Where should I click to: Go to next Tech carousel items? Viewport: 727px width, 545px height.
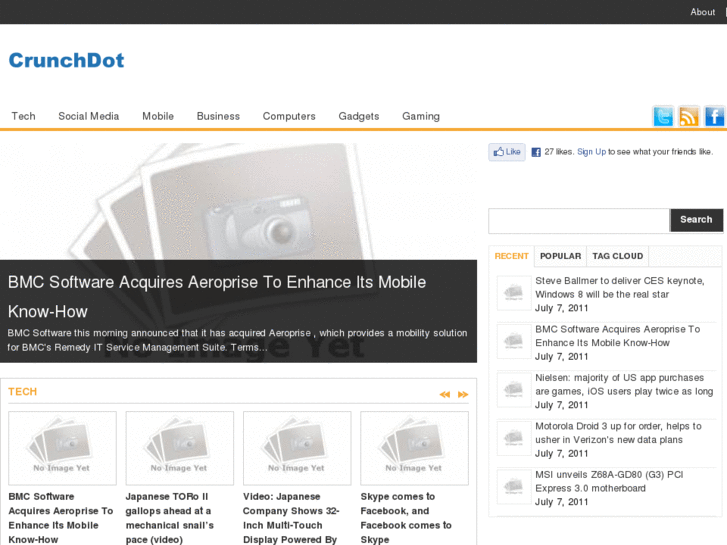tap(463, 394)
